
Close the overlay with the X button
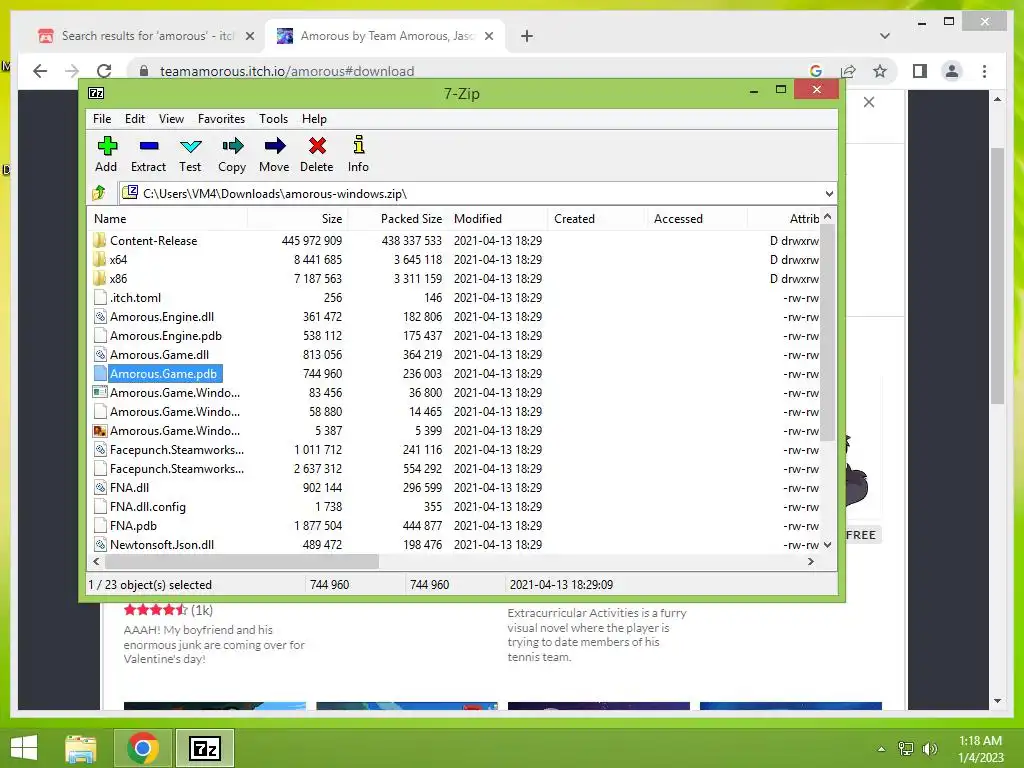coord(869,102)
